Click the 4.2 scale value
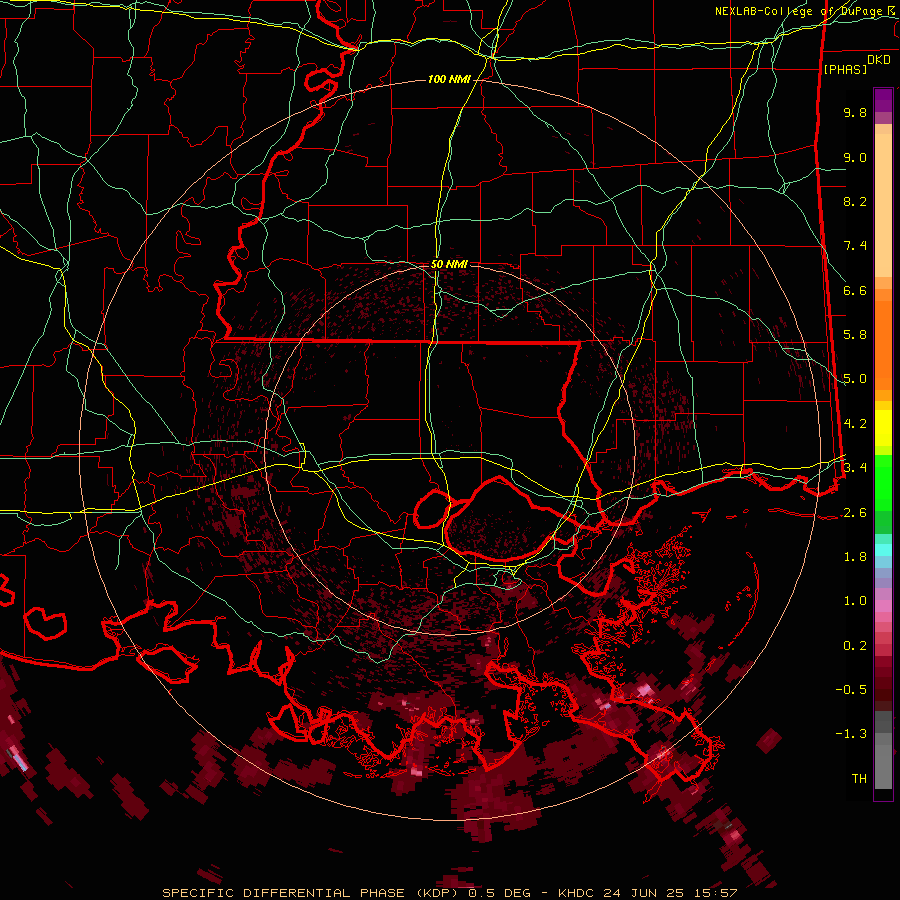This screenshot has height=900, width=900. tap(855, 424)
